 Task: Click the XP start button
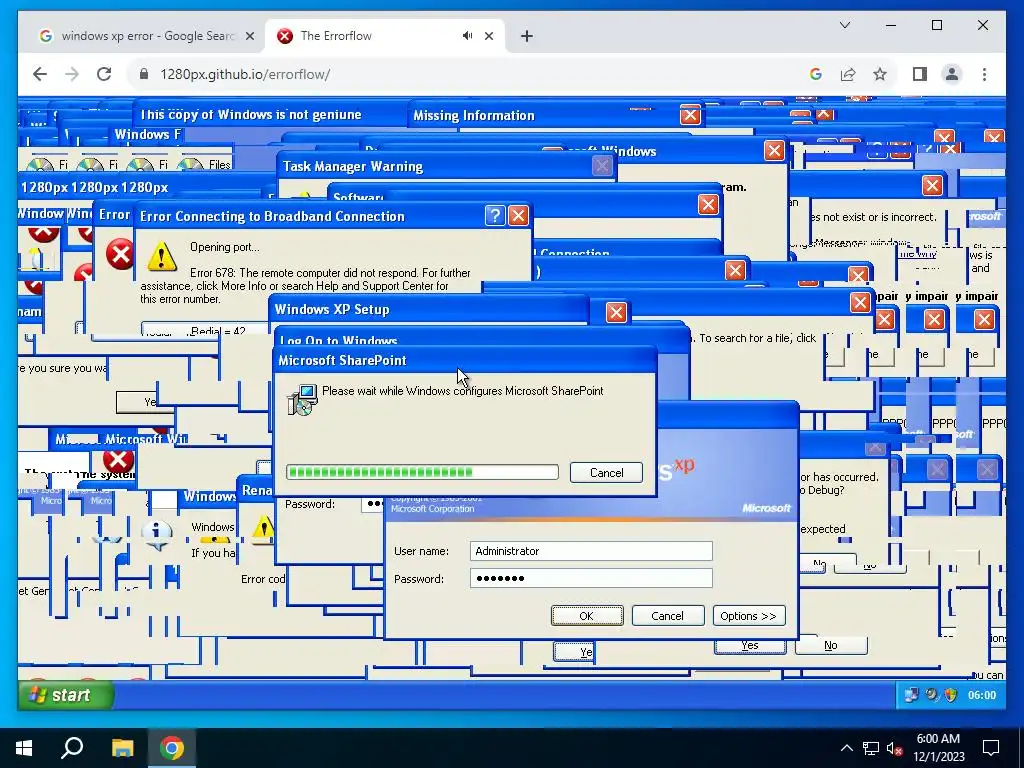[x=66, y=695]
